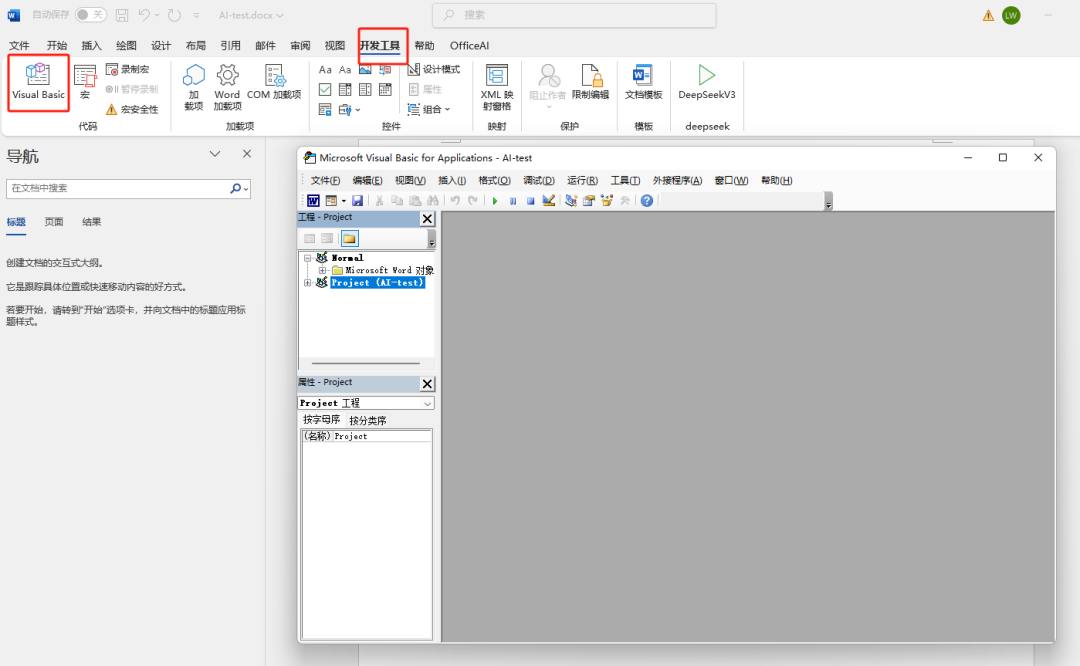
Task: Insert combo box content control
Action: point(345,90)
